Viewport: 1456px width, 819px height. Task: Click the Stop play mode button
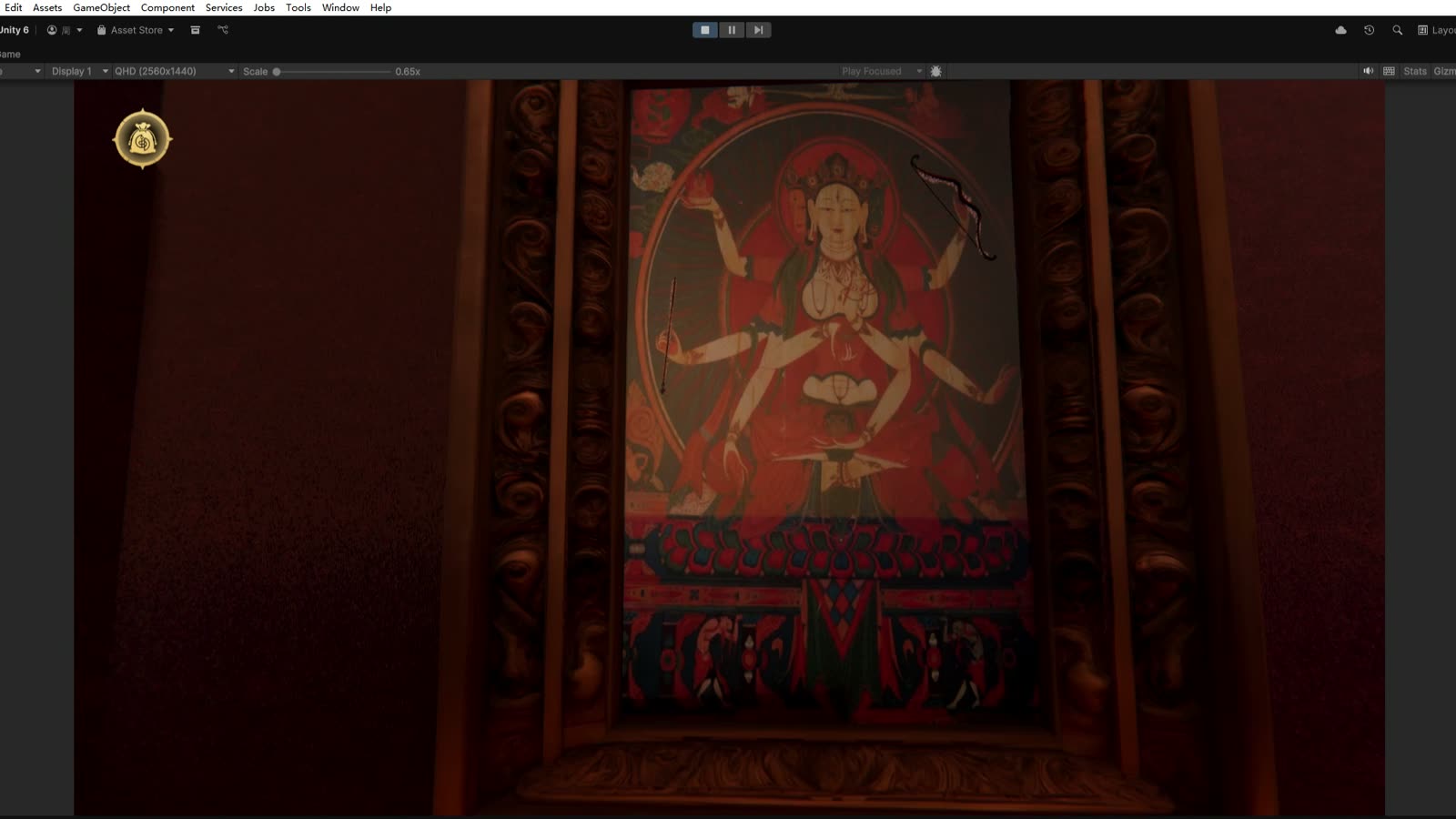(704, 30)
